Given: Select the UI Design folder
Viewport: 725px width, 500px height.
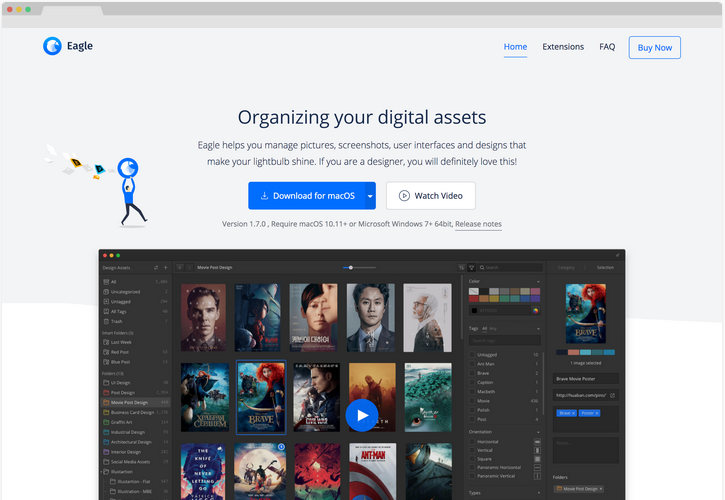Looking at the screenshot, I should pyautogui.click(x=135, y=383).
